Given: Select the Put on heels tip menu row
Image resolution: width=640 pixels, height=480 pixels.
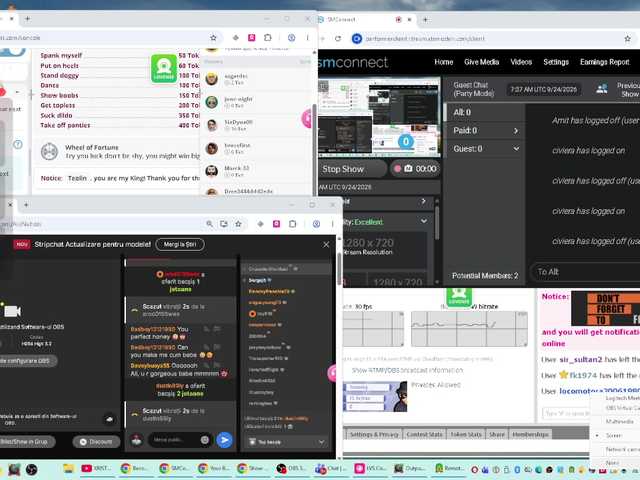Looking at the screenshot, I should pos(120,66).
